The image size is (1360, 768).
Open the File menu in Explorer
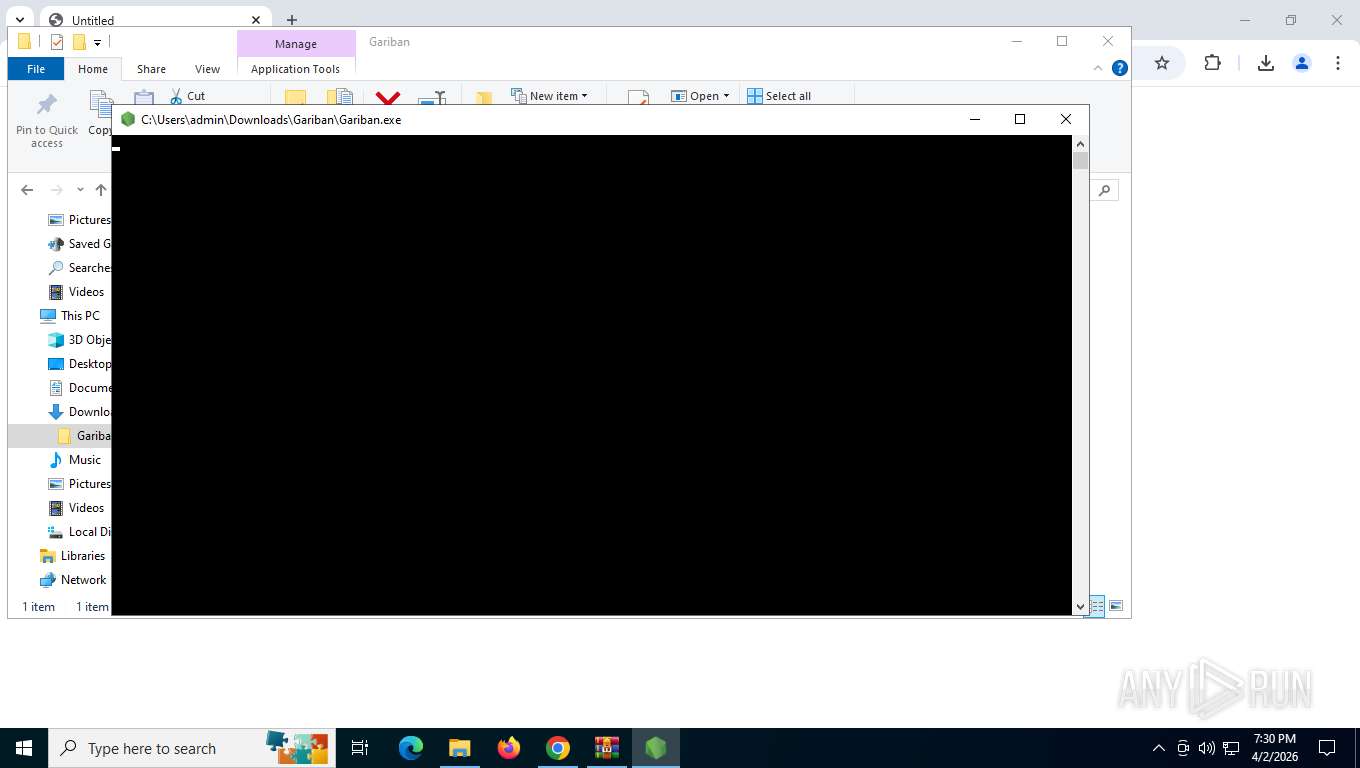click(36, 69)
